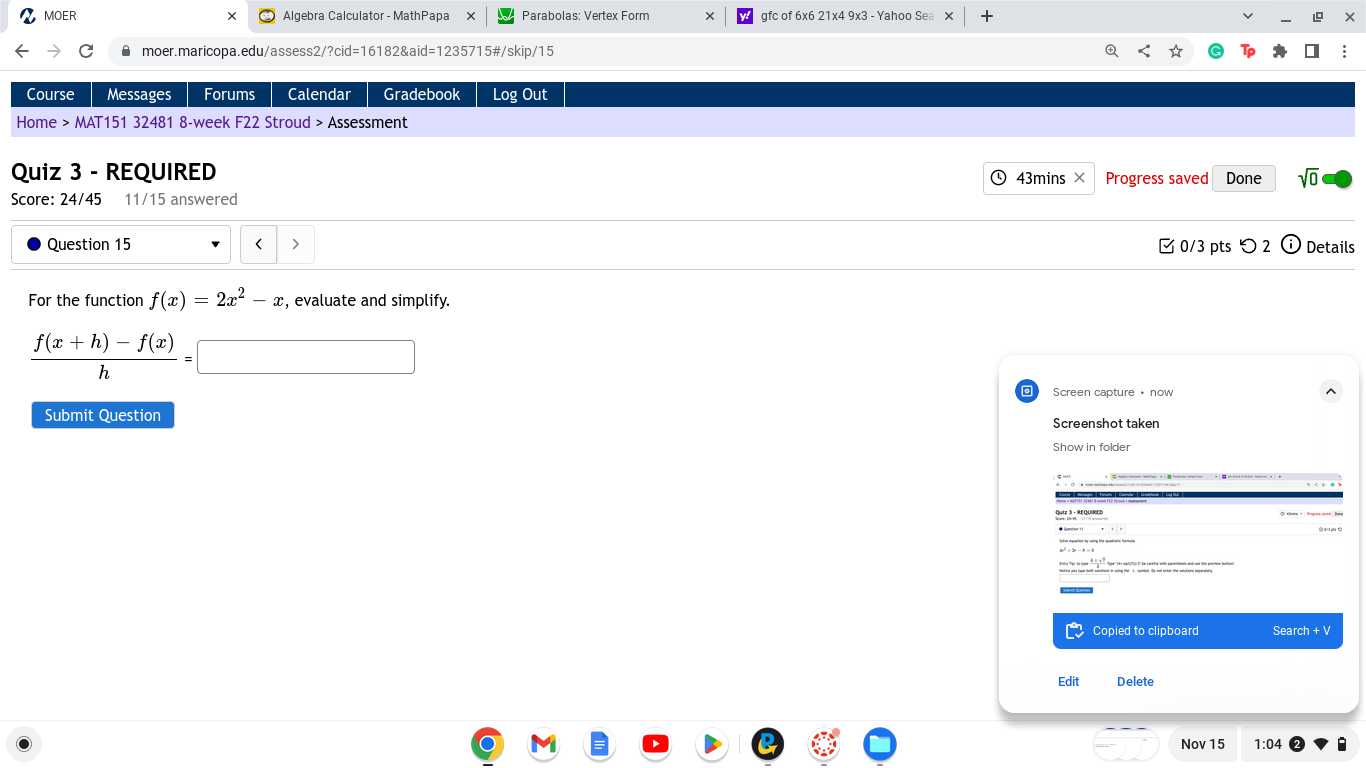Open the Course menu item

click(x=51, y=94)
